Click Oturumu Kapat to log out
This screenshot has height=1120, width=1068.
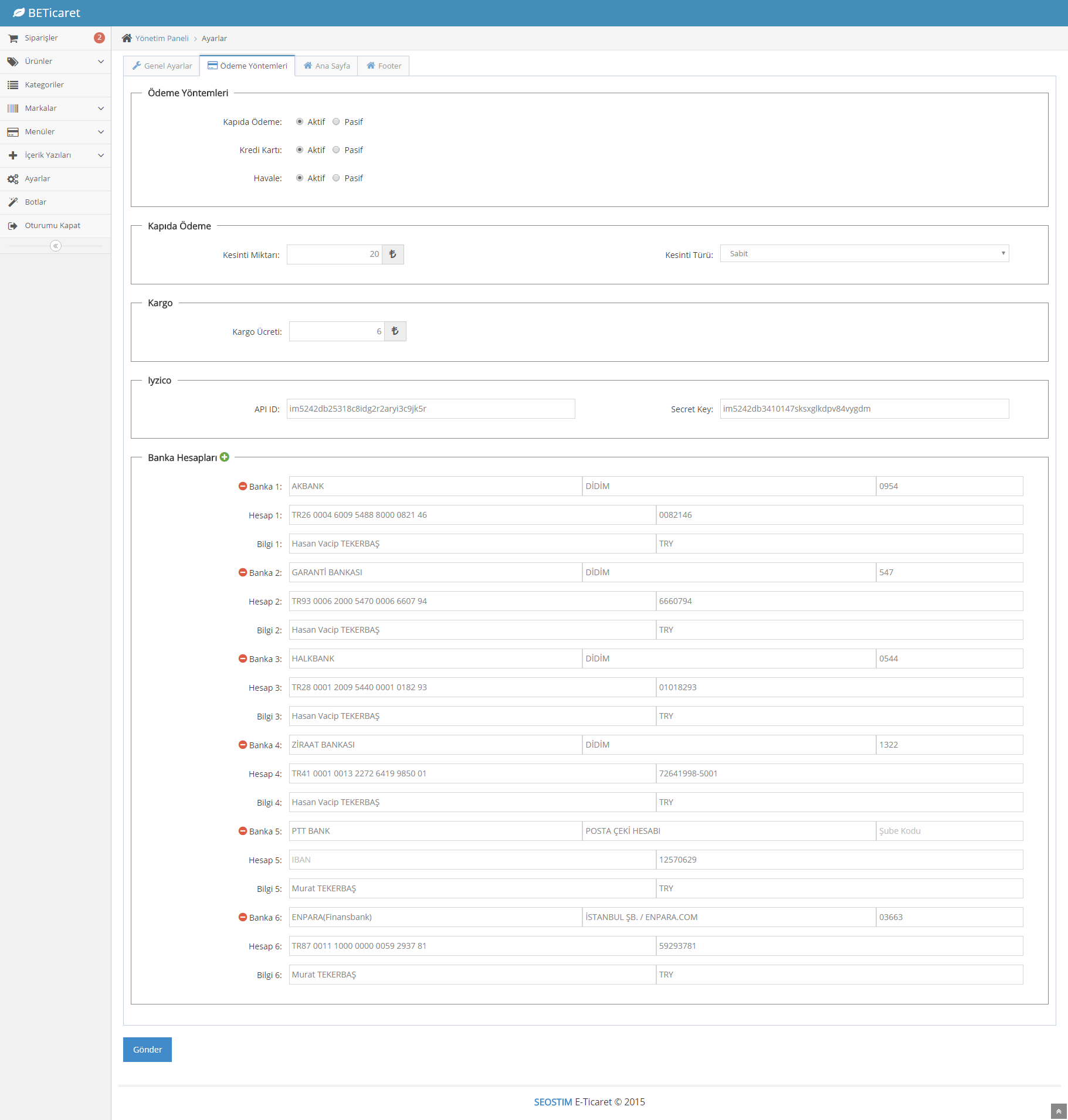(55, 226)
